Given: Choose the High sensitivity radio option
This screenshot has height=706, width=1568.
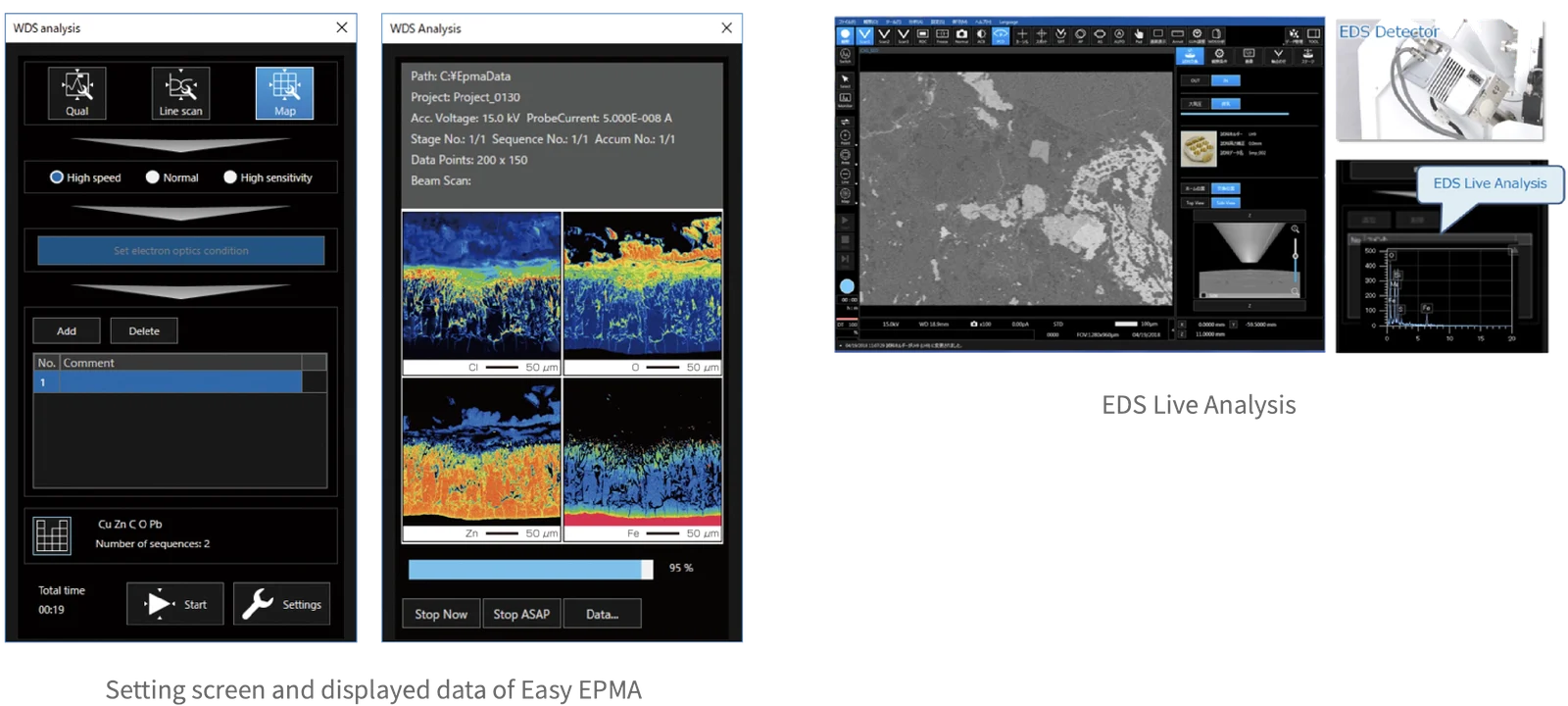Looking at the screenshot, I should tap(269, 177).
